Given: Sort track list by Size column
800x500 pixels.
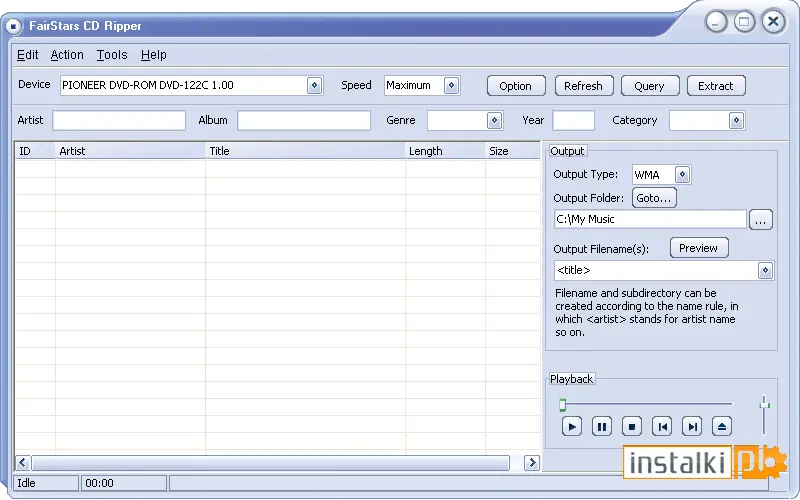Looking at the screenshot, I should pos(512,151).
